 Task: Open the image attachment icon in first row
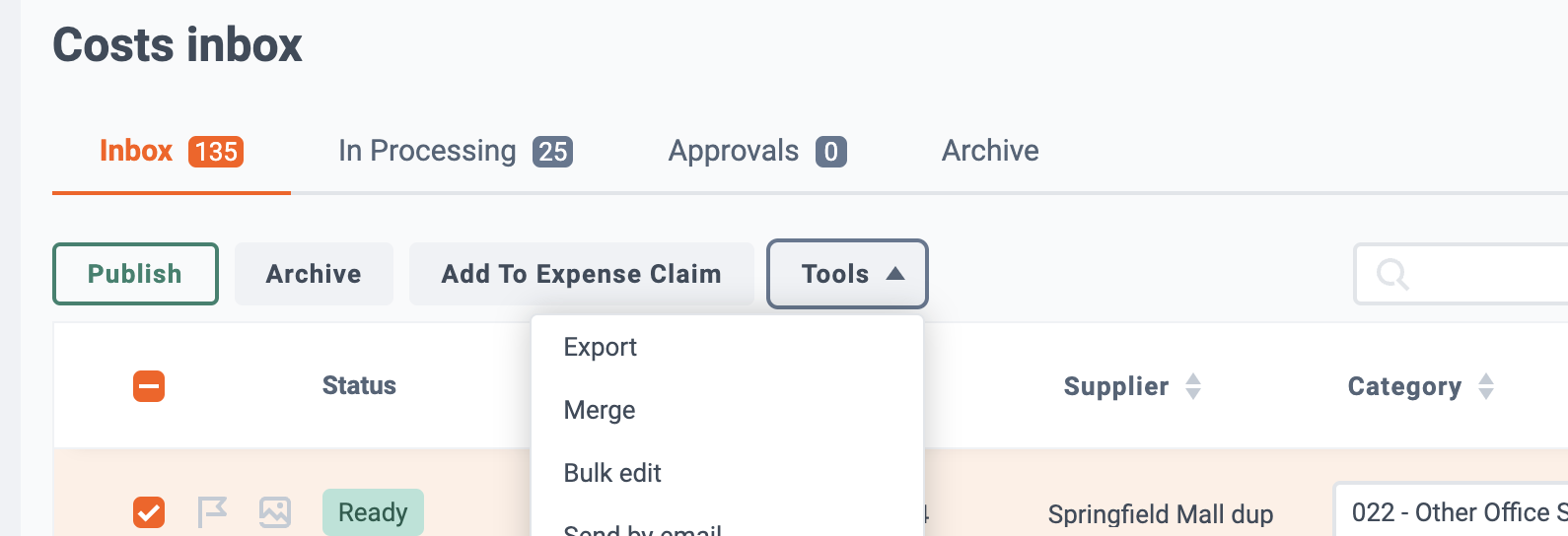pos(275,512)
